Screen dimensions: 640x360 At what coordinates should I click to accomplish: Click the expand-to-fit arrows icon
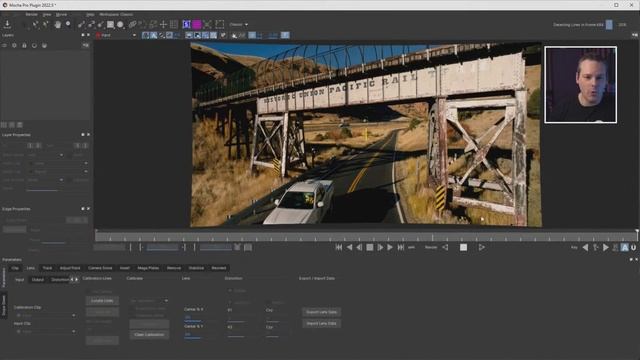click(x=207, y=24)
